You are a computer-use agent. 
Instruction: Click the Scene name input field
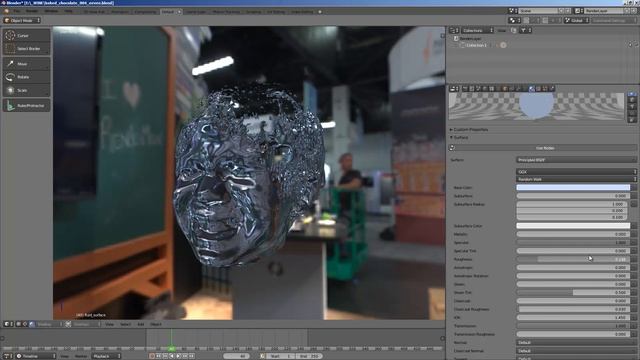(x=538, y=11)
